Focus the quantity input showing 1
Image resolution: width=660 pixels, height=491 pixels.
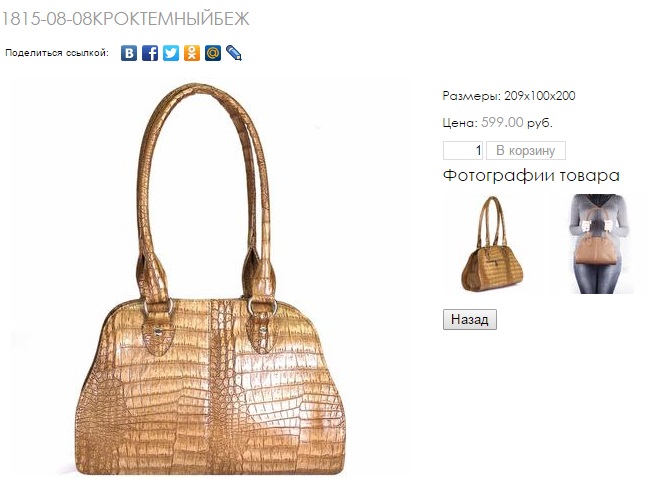tap(463, 150)
